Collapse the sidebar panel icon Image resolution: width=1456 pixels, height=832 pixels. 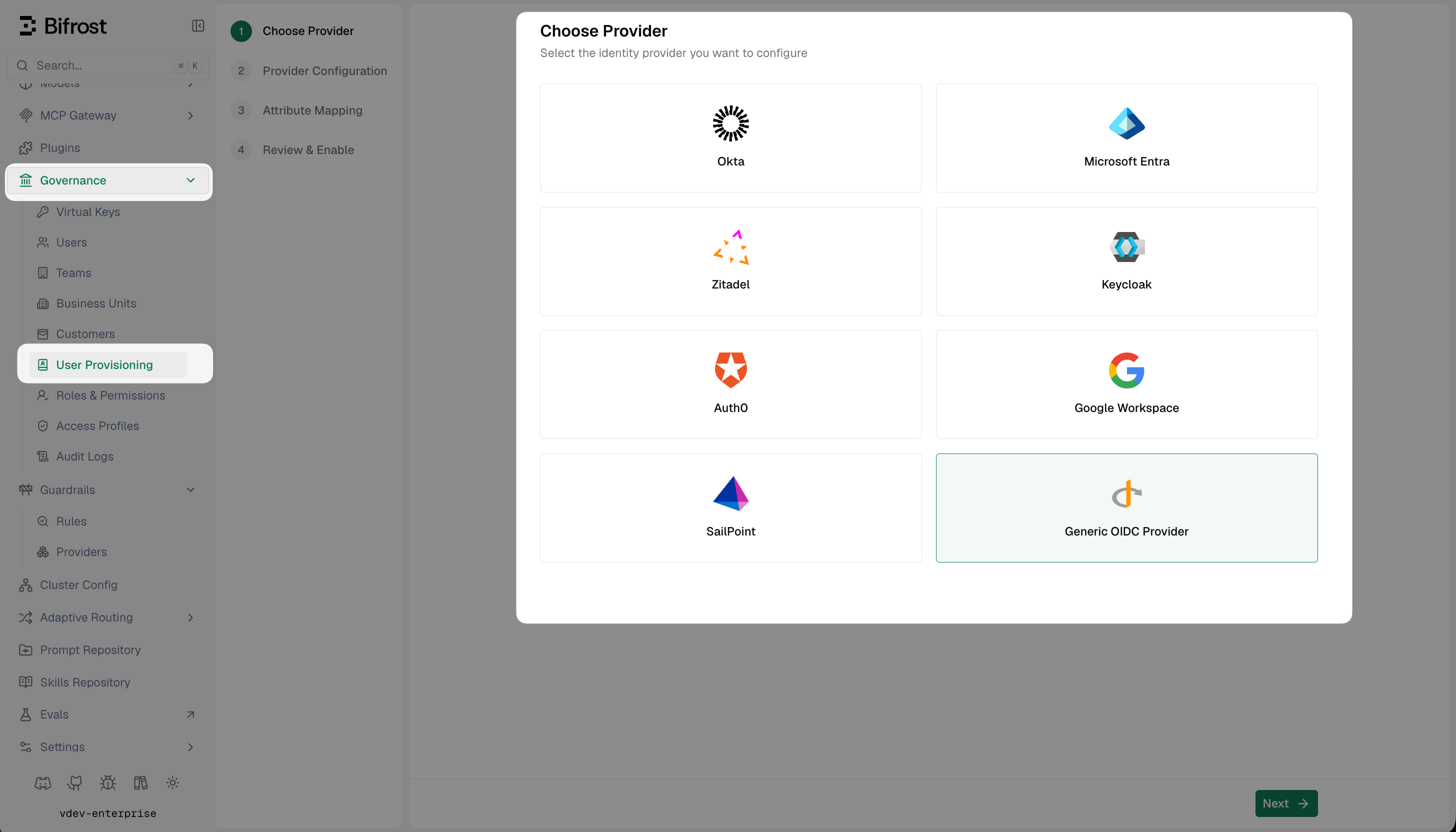pos(197,25)
